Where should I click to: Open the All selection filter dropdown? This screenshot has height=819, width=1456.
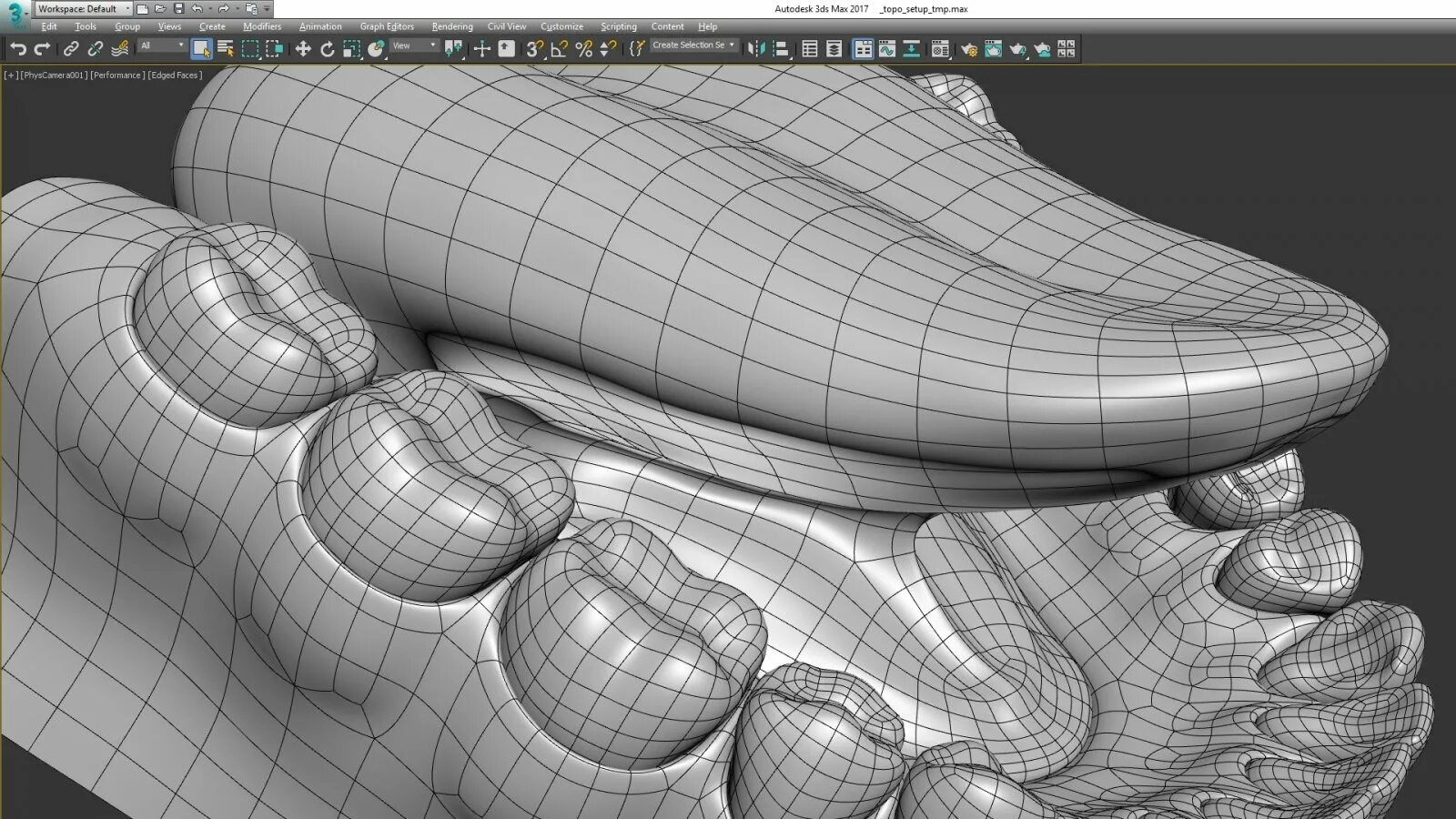(162, 45)
